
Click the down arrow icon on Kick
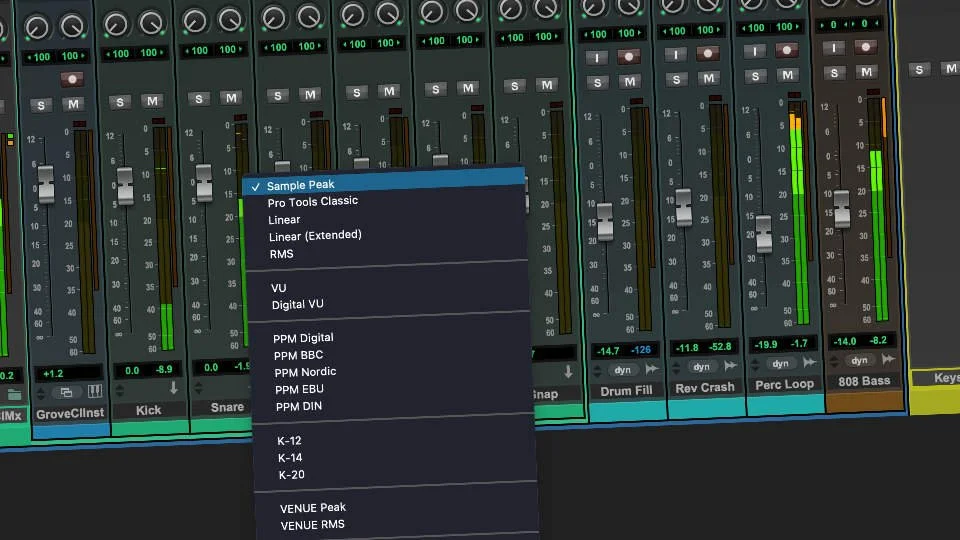174,388
